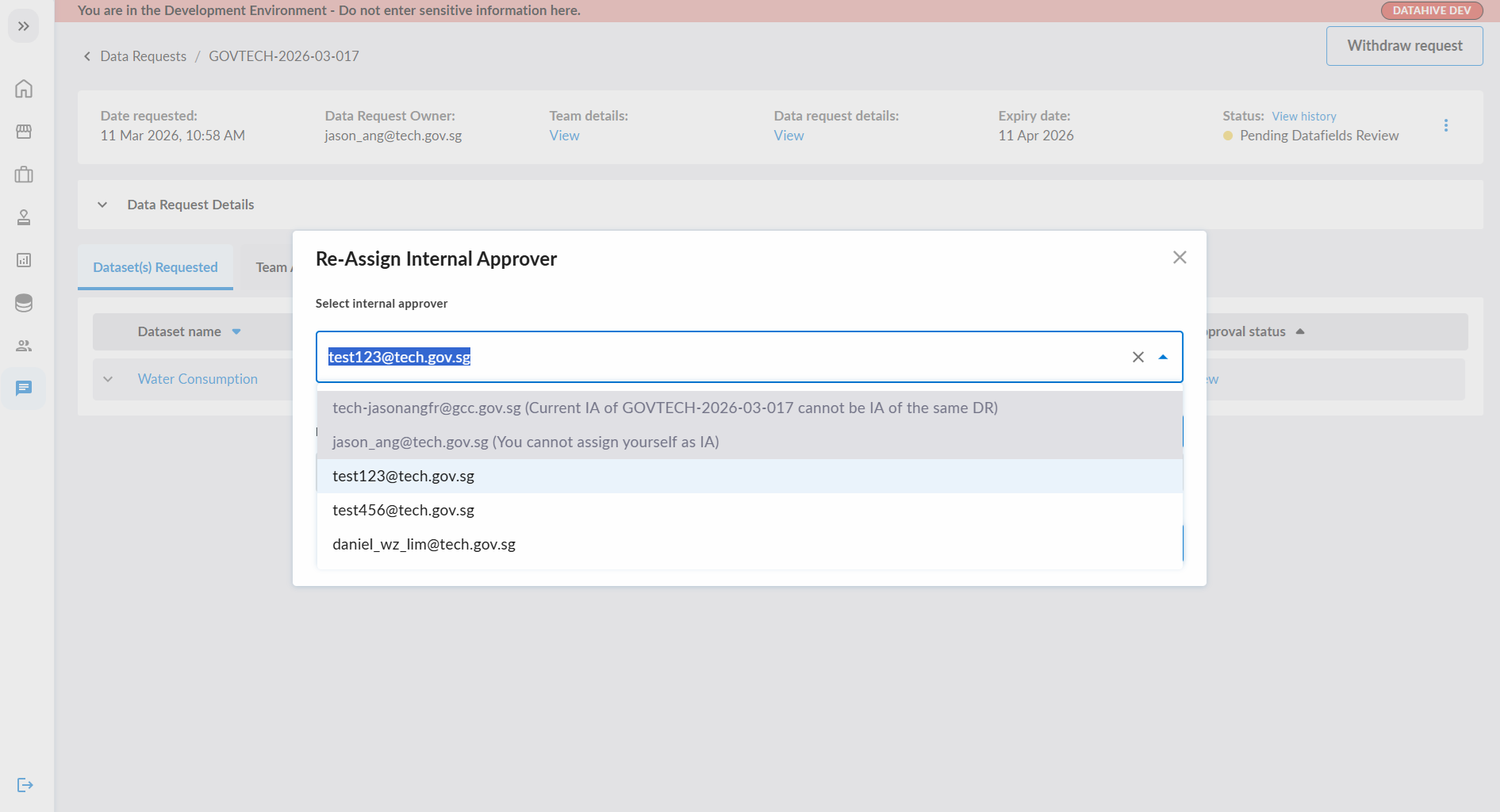Image resolution: width=1500 pixels, height=812 pixels.
Task: Open the users group icon in sidebar
Action: tap(24, 346)
